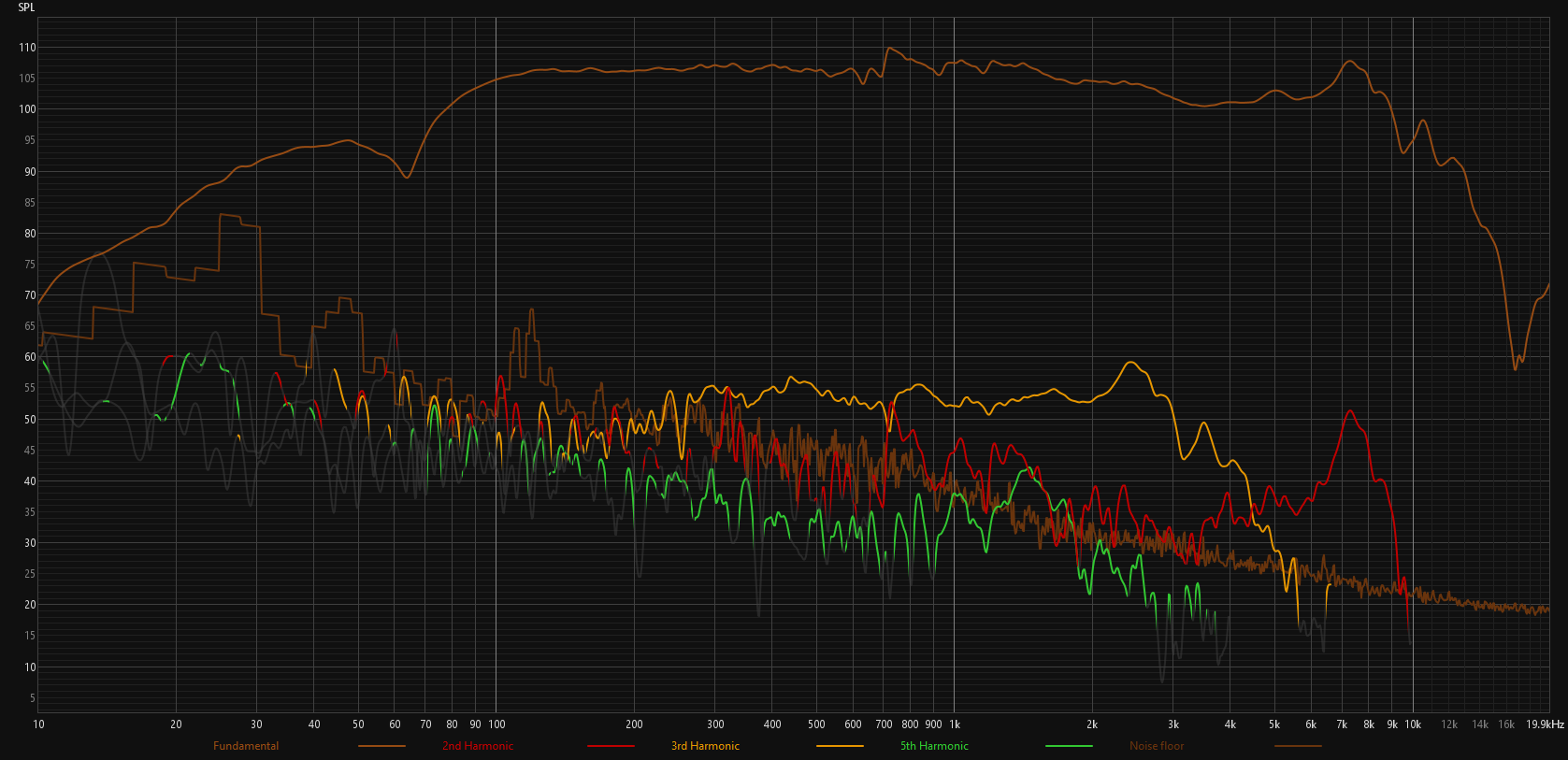Click the green 5th Harmonic legend line
The image size is (1568, 760).
point(1069,746)
